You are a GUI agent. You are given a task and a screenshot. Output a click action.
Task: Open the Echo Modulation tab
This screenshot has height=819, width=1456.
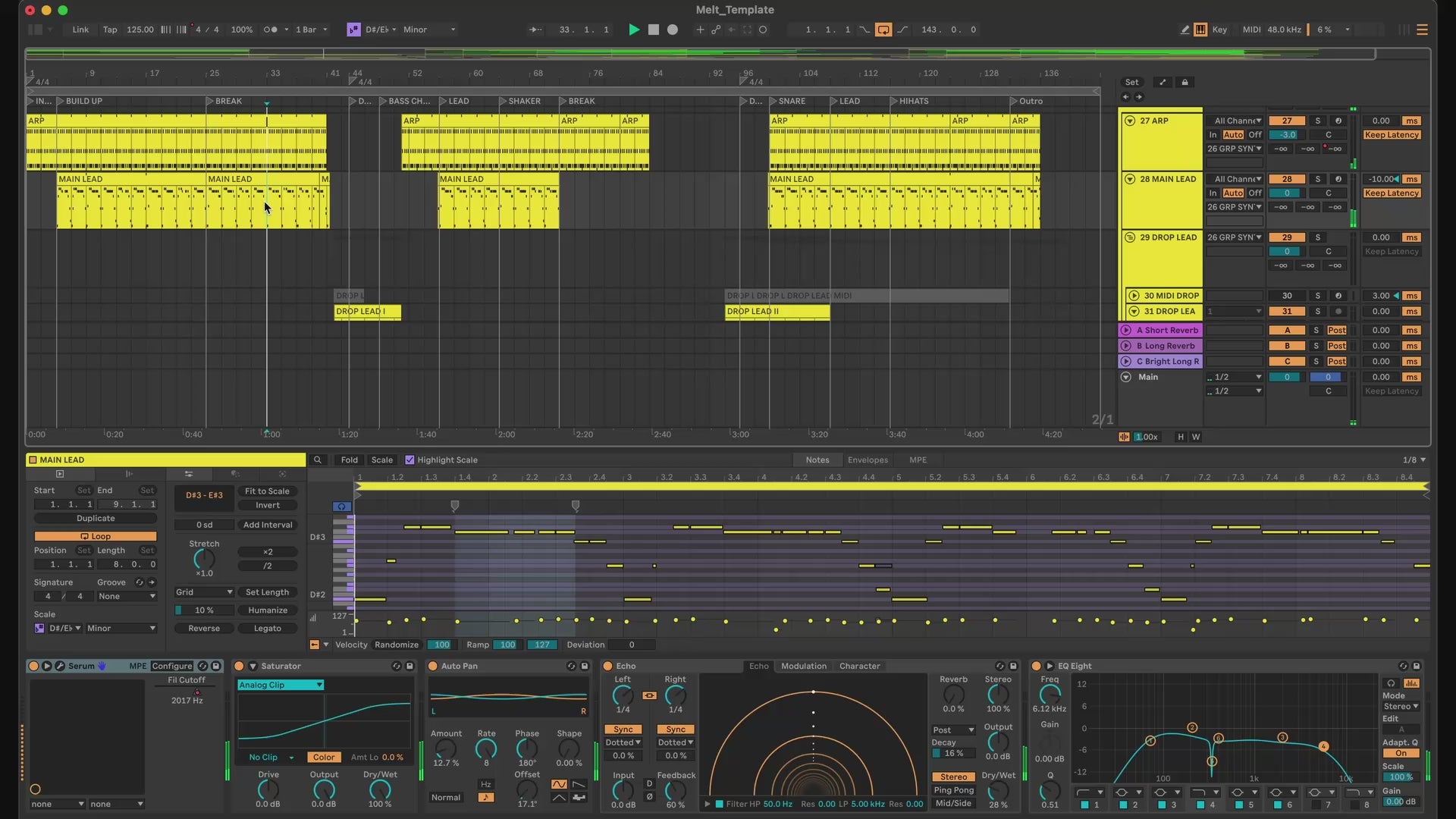803,666
